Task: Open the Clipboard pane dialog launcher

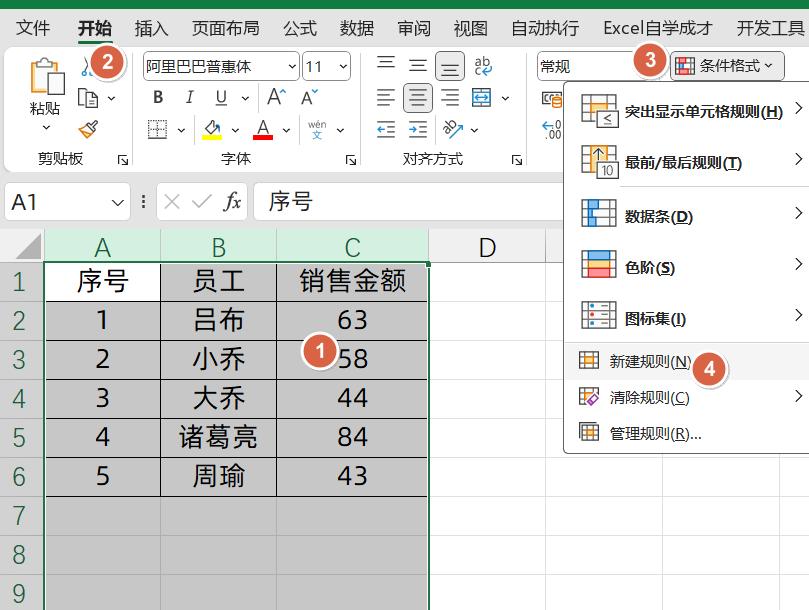Action: [123, 160]
